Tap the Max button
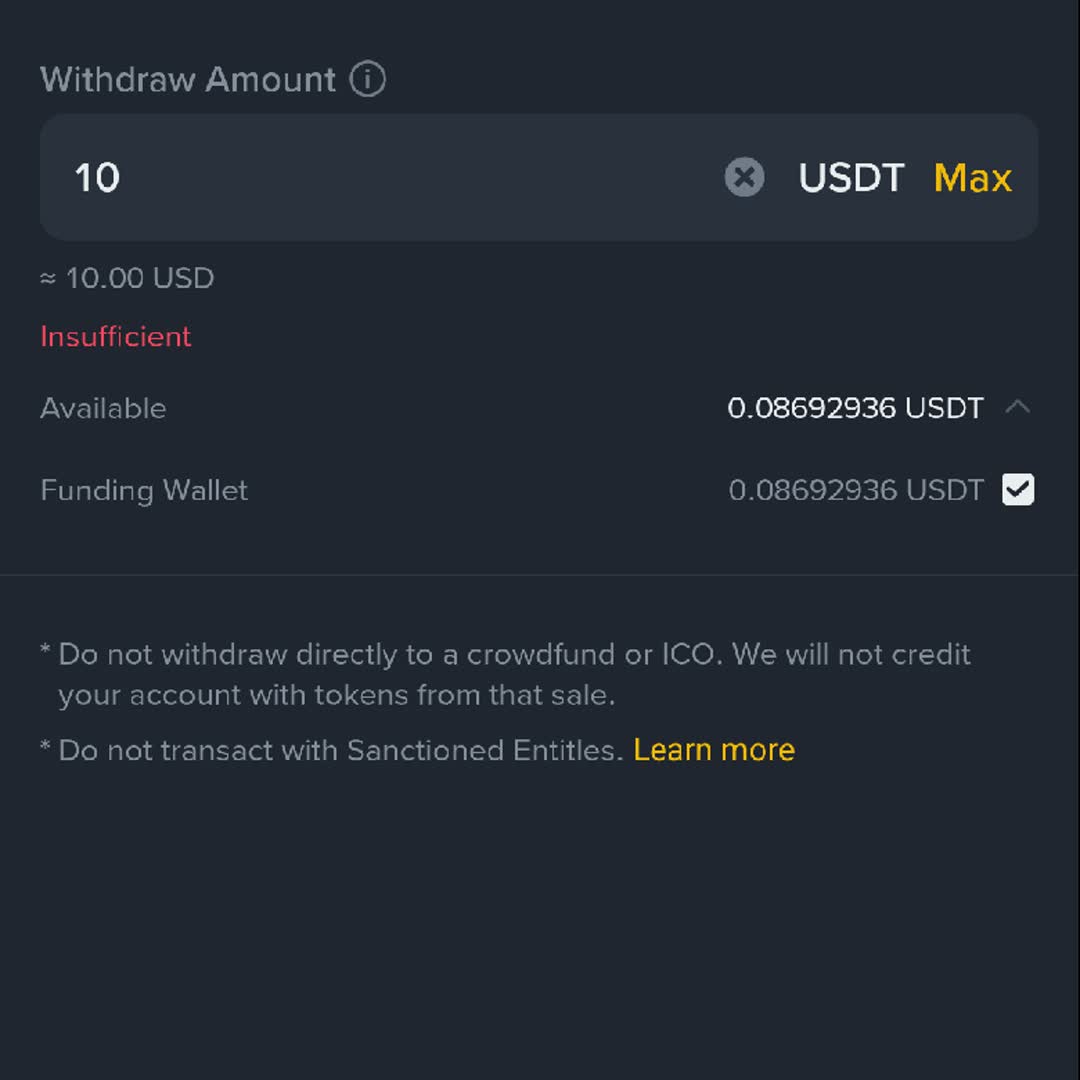Screen dimensions: 1080x1080 point(973,178)
